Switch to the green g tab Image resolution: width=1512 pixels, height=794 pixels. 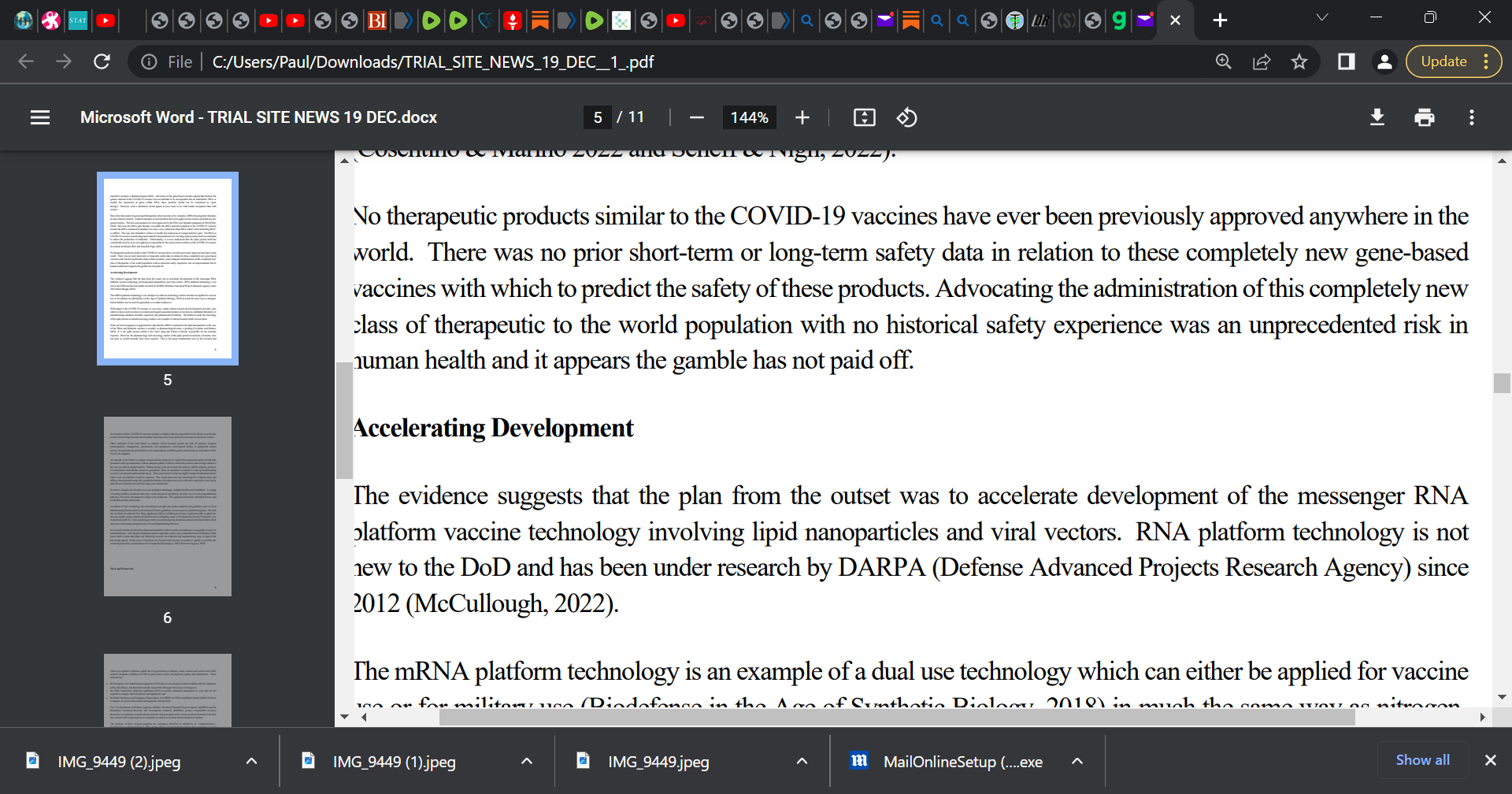(x=1118, y=20)
